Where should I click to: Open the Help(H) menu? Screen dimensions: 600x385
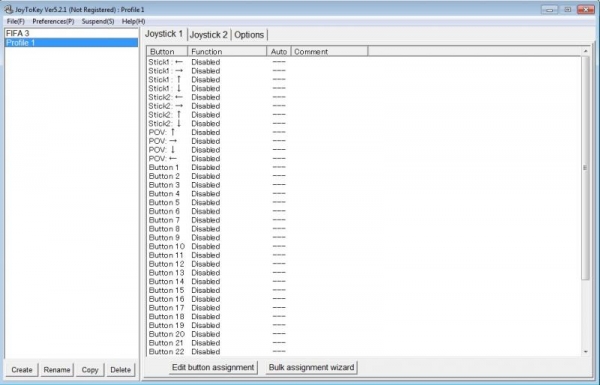pos(134,21)
